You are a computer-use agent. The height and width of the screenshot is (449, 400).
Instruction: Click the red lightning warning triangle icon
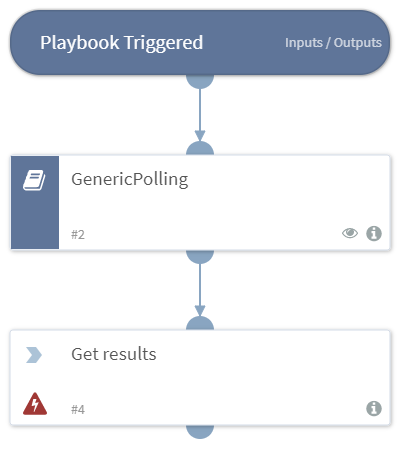[35, 404]
